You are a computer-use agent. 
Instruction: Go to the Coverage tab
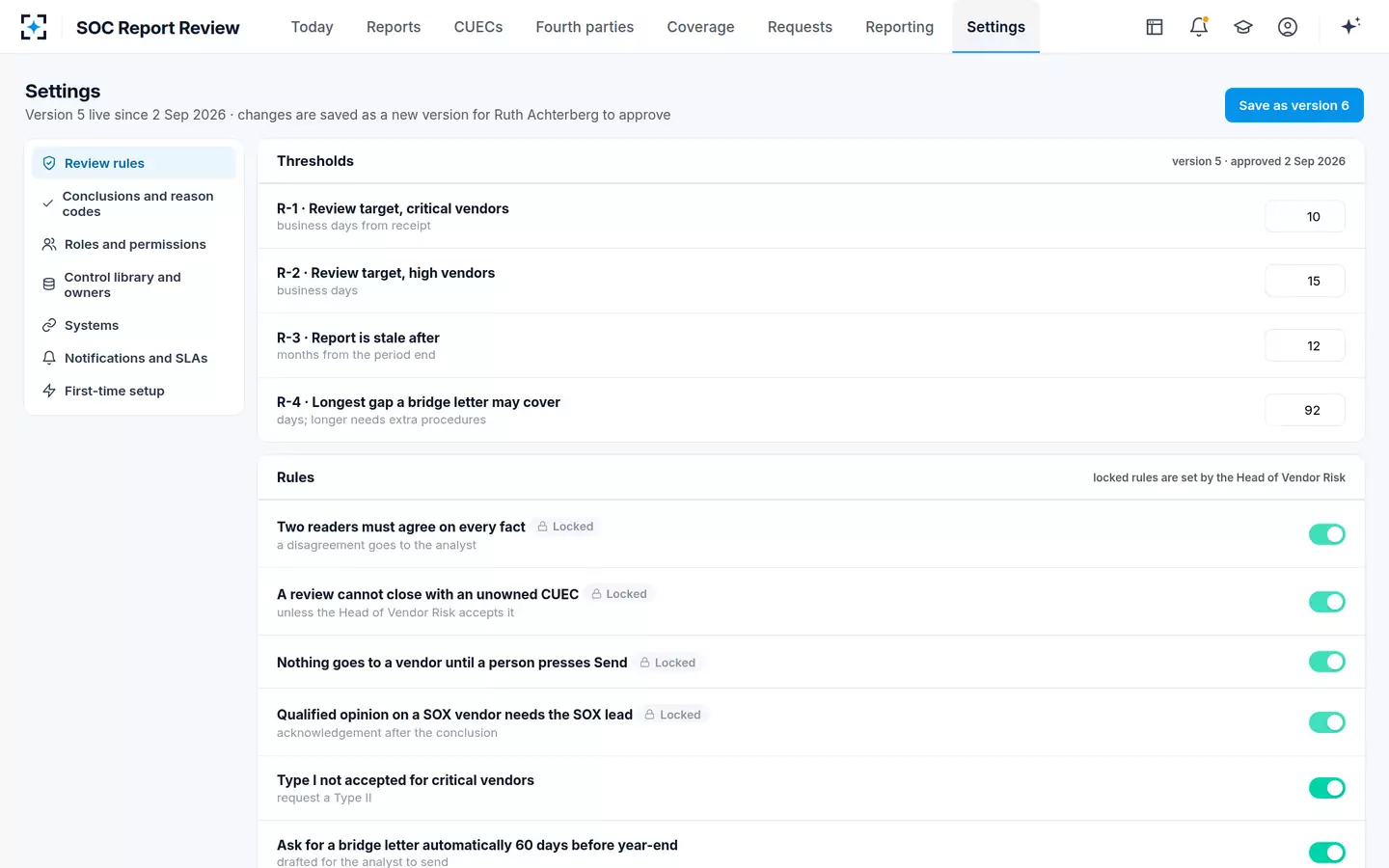pyautogui.click(x=700, y=27)
